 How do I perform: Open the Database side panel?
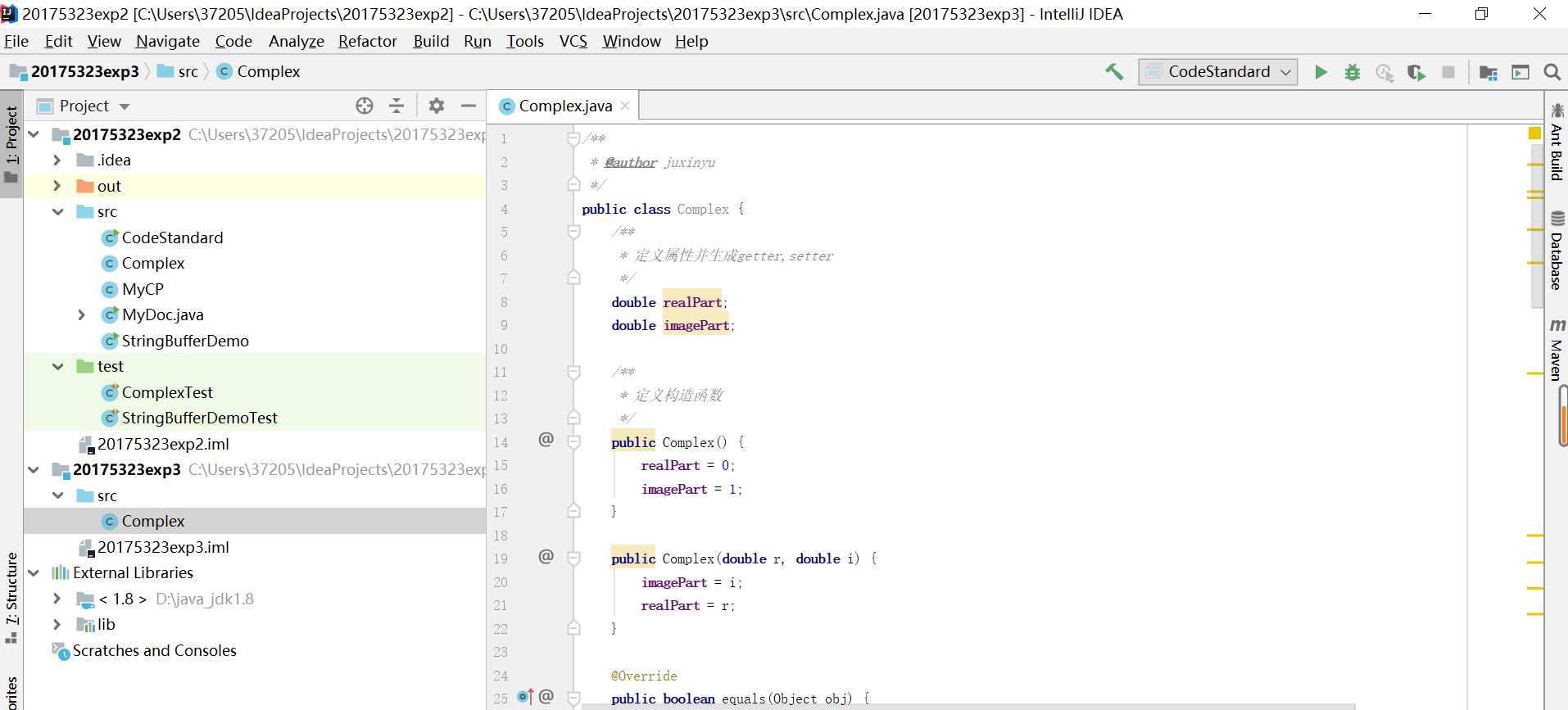point(1557,251)
